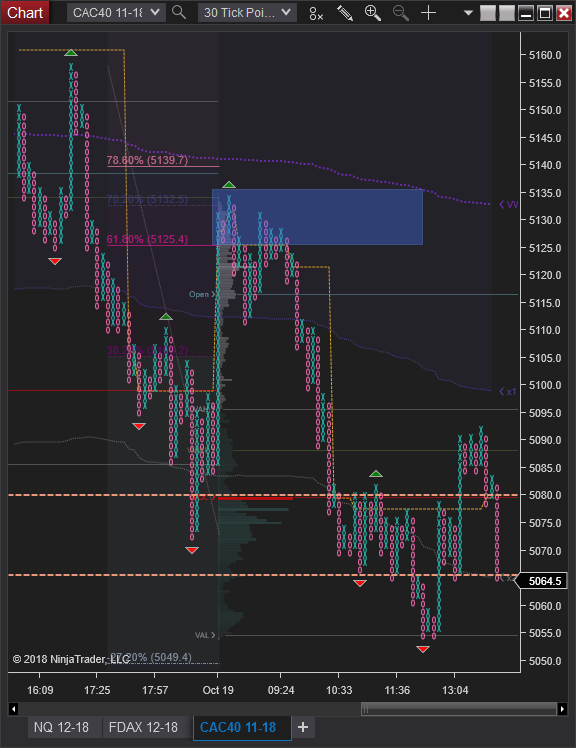The image size is (576, 748).
Task: Open the 30 Tick Point bar-type dropdown
Action: pos(247,13)
